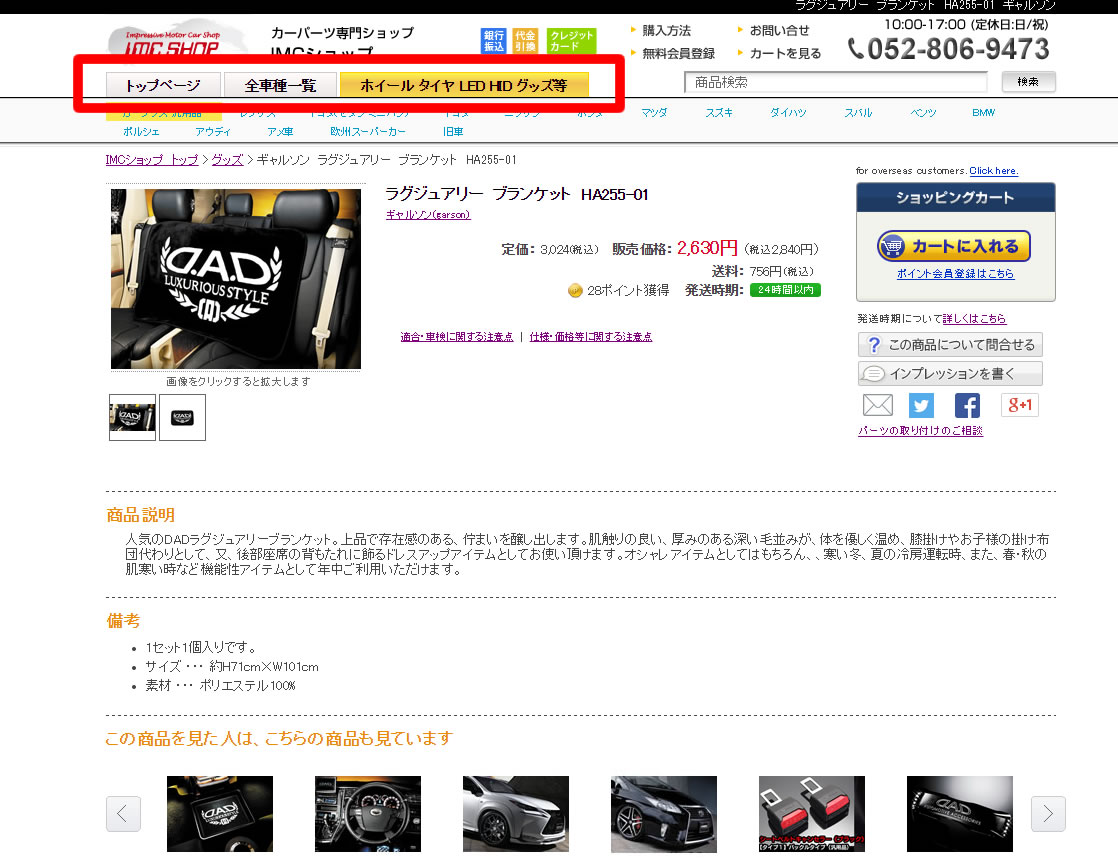Enlarge the main D.A.D blanket image

(x=236, y=279)
